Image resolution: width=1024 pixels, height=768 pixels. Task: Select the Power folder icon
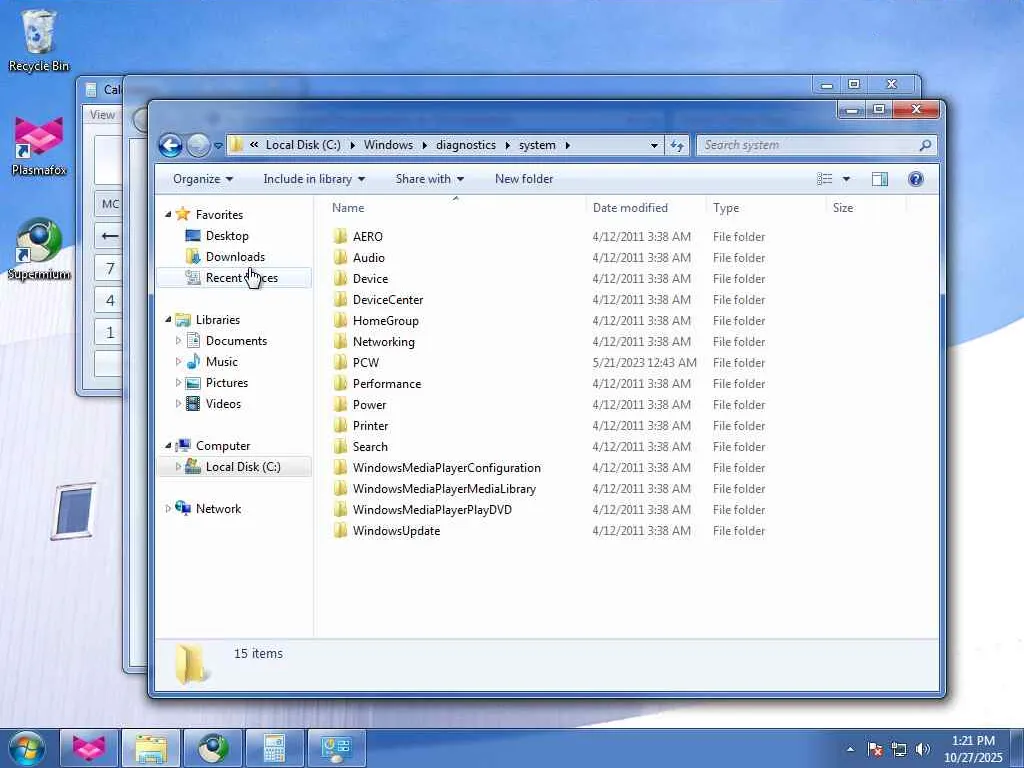pos(340,404)
